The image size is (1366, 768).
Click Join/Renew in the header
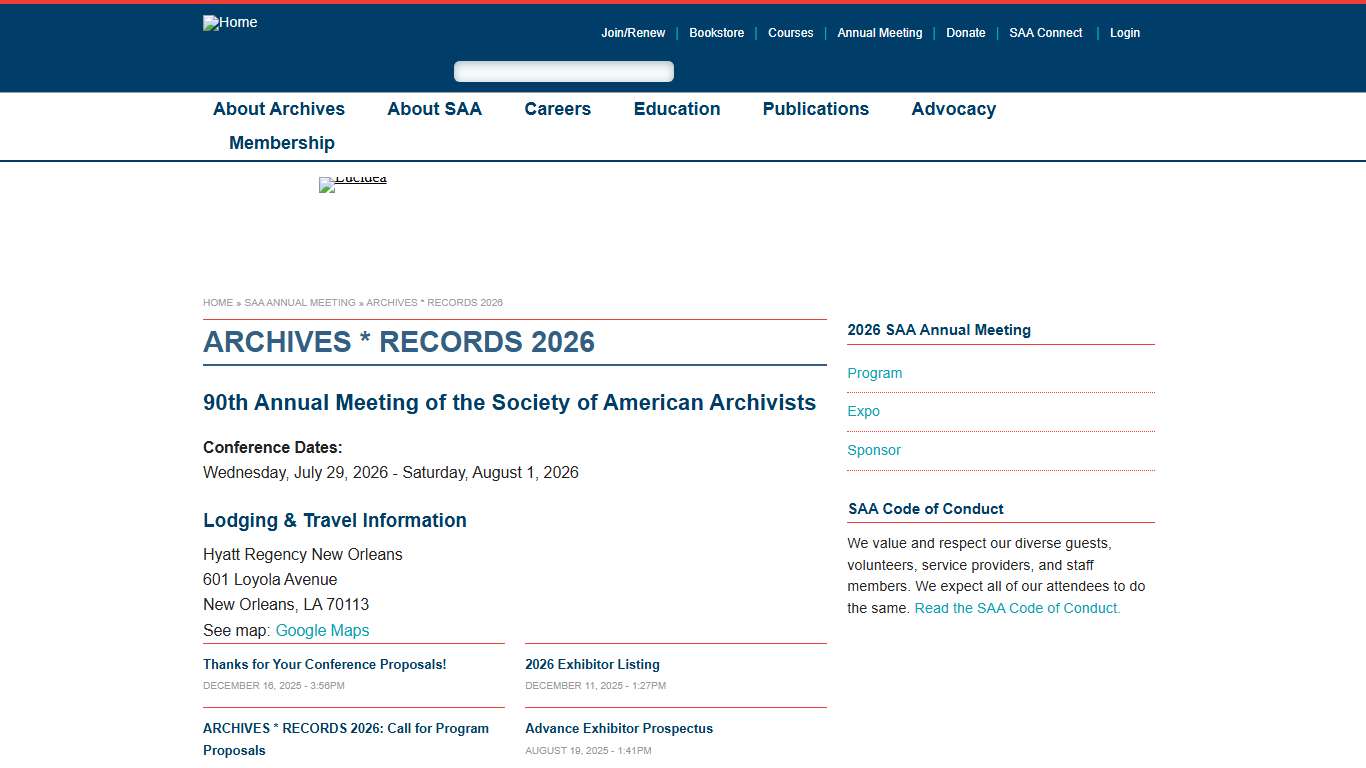[x=633, y=32]
